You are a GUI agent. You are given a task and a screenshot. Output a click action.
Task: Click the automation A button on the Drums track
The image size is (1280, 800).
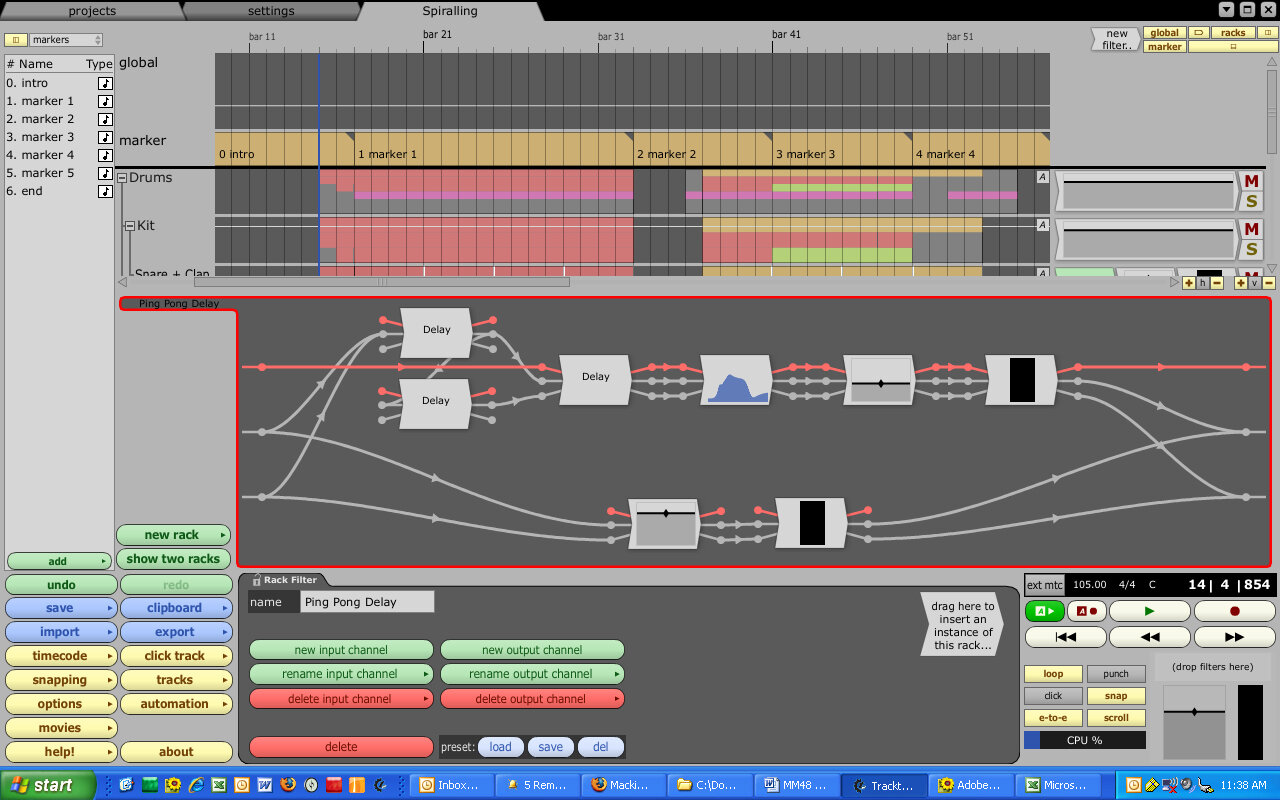[1042, 177]
